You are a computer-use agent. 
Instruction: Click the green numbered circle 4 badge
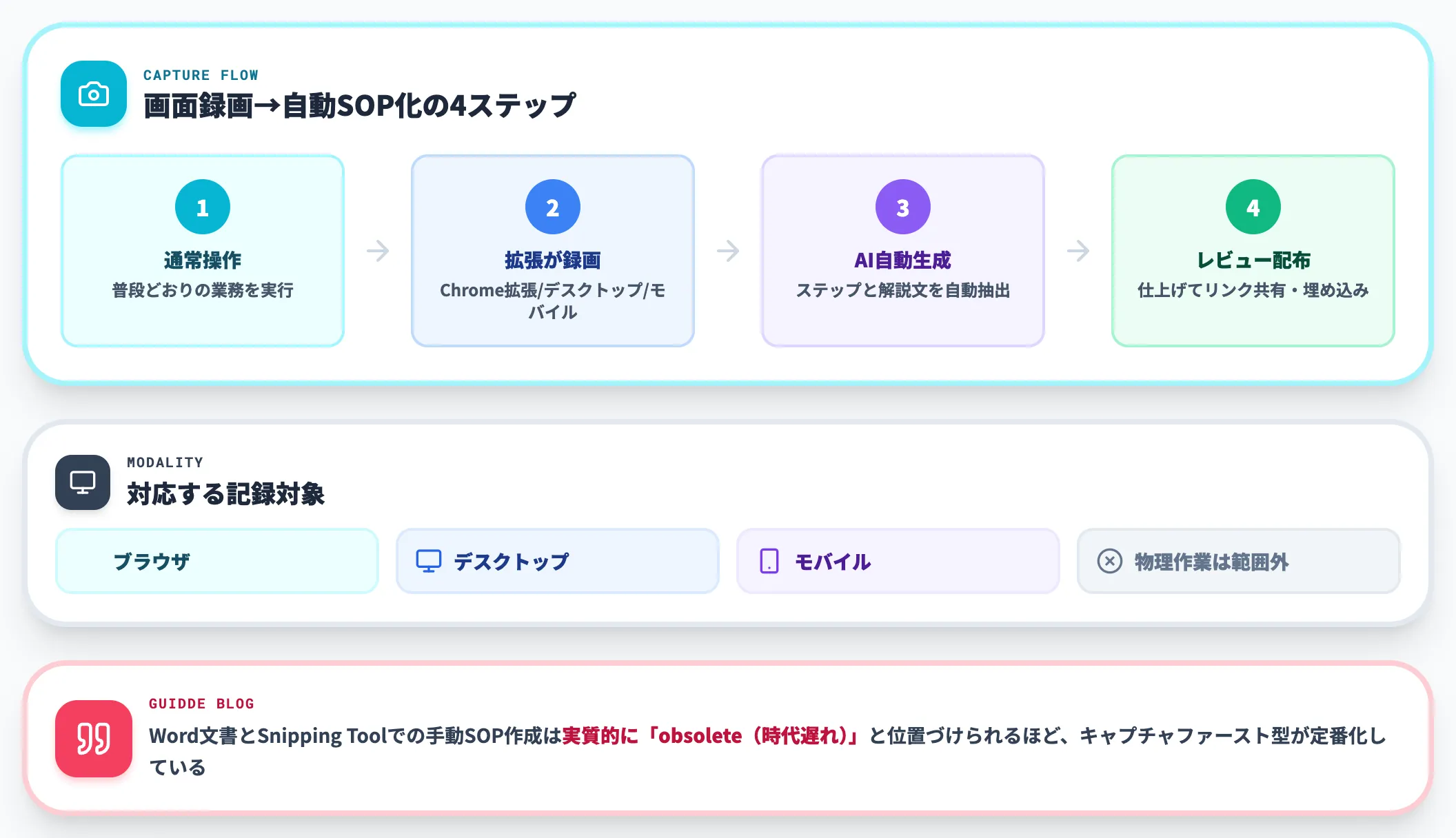1253,207
